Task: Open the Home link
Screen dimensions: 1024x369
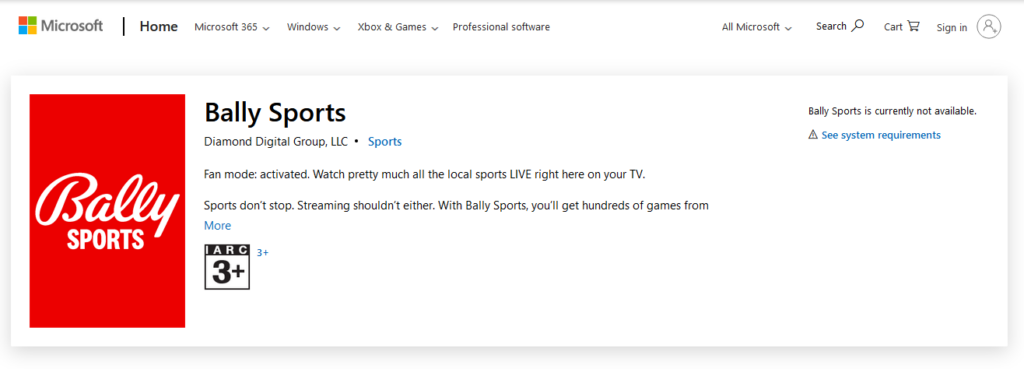Action: [x=159, y=27]
